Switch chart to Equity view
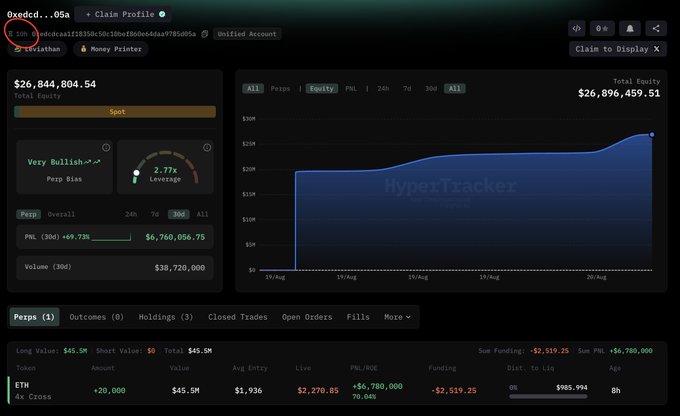680x416 pixels. 321,88
